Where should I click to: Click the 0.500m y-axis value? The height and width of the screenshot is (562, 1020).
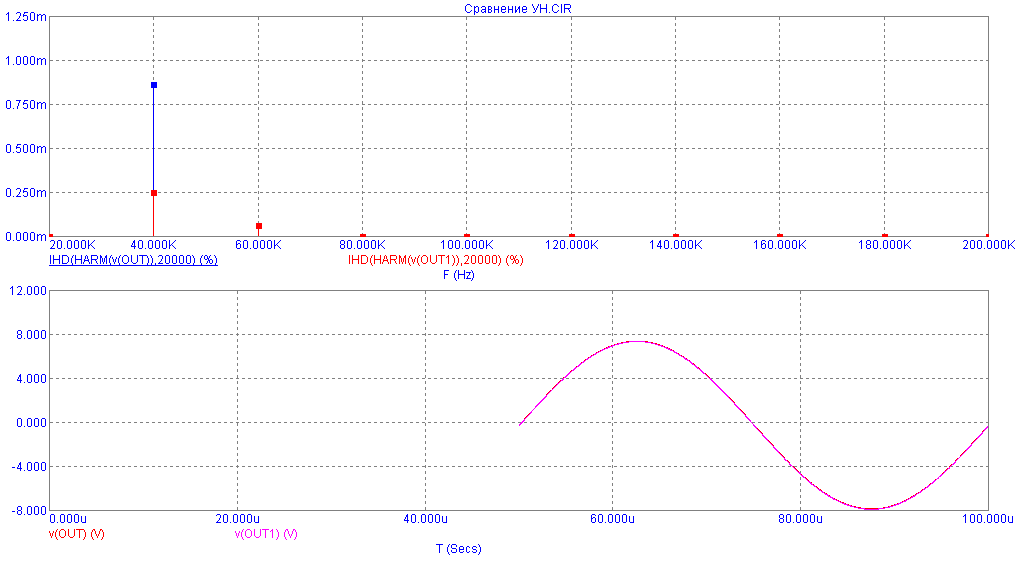(x=26, y=149)
